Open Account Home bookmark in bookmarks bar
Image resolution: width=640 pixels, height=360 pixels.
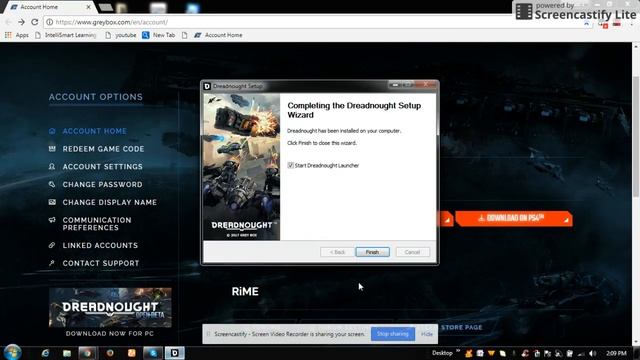click(x=218, y=35)
